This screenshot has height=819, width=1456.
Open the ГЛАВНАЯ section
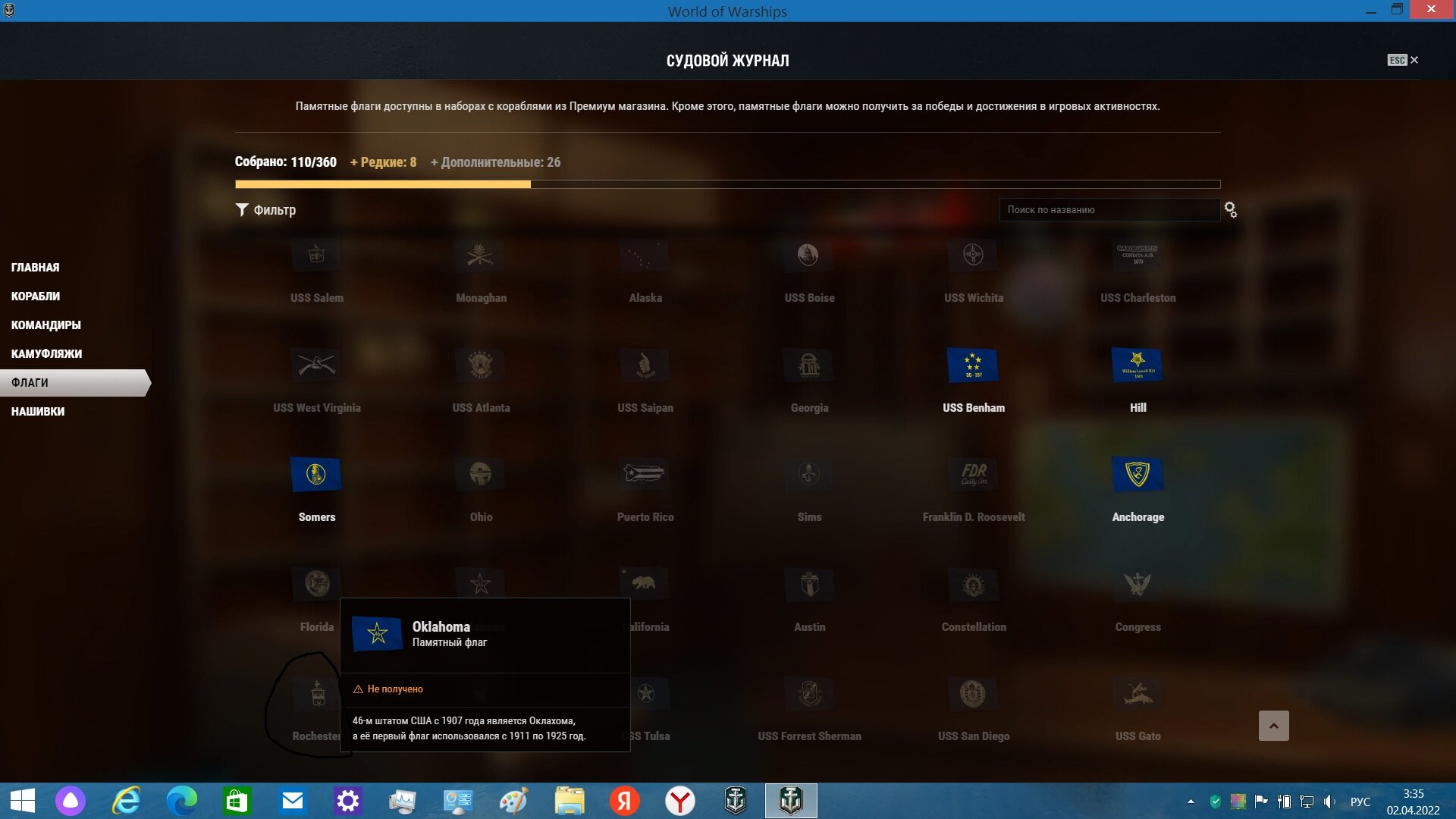point(35,268)
